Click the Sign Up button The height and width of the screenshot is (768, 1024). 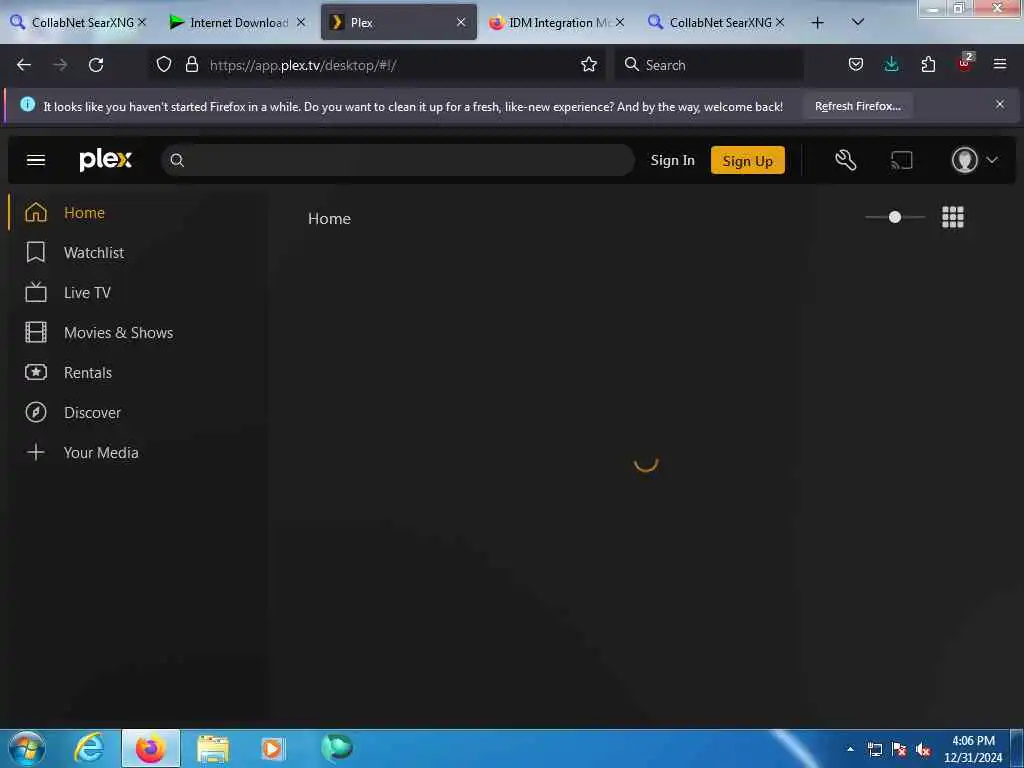748,160
